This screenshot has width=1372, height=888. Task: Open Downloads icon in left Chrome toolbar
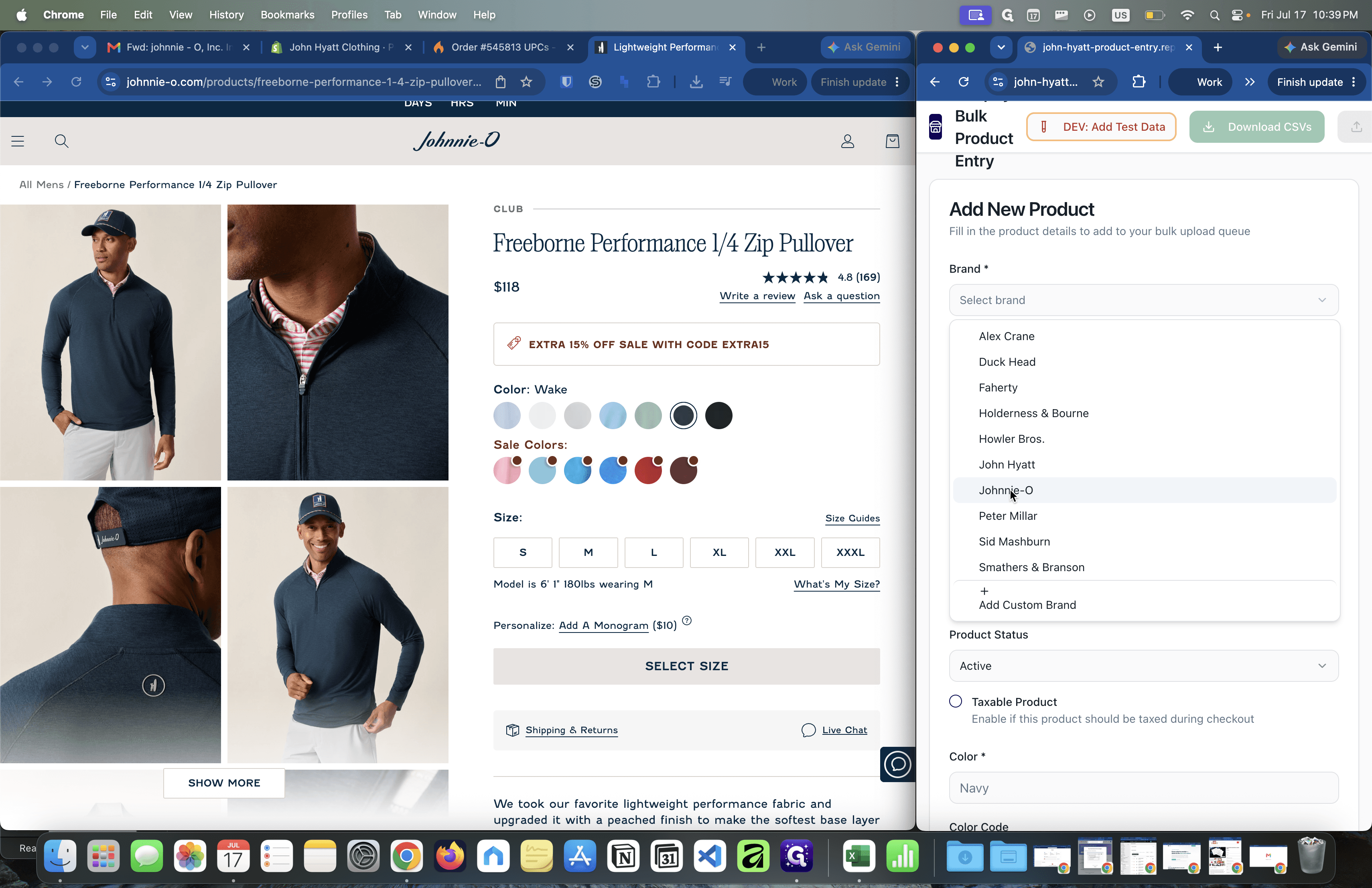[x=696, y=82]
